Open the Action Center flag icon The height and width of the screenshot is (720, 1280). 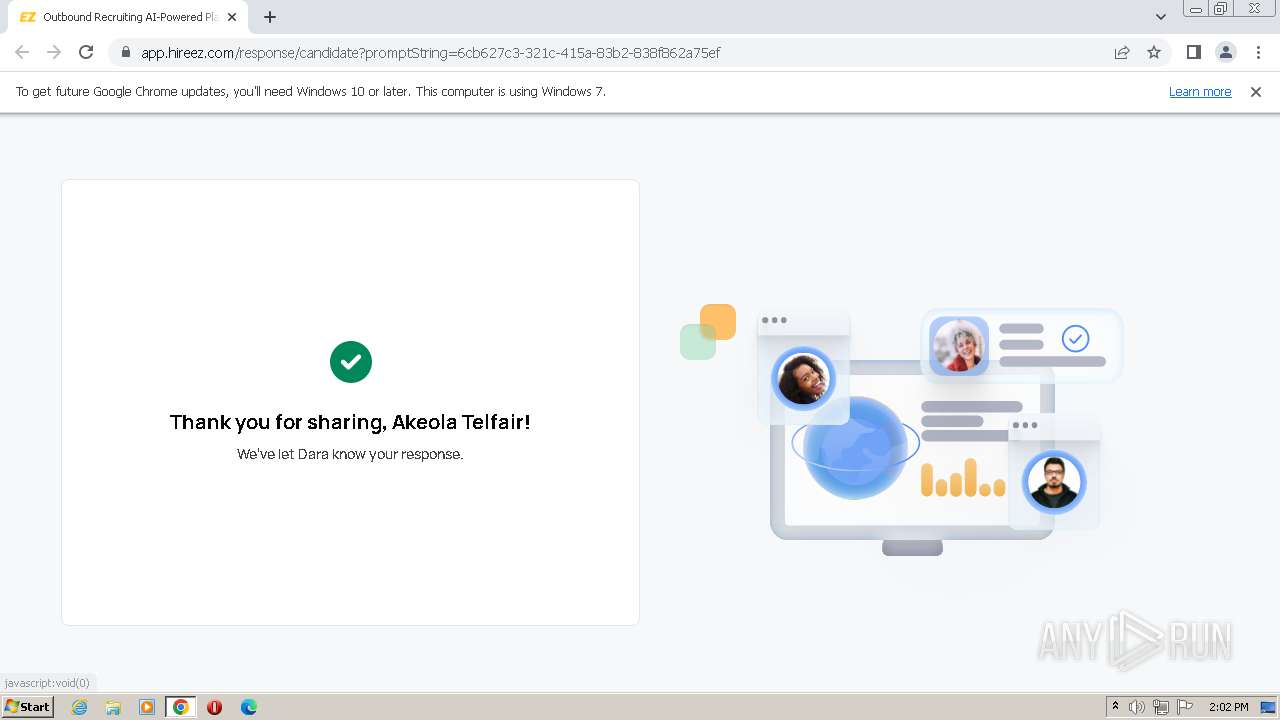coord(1185,707)
